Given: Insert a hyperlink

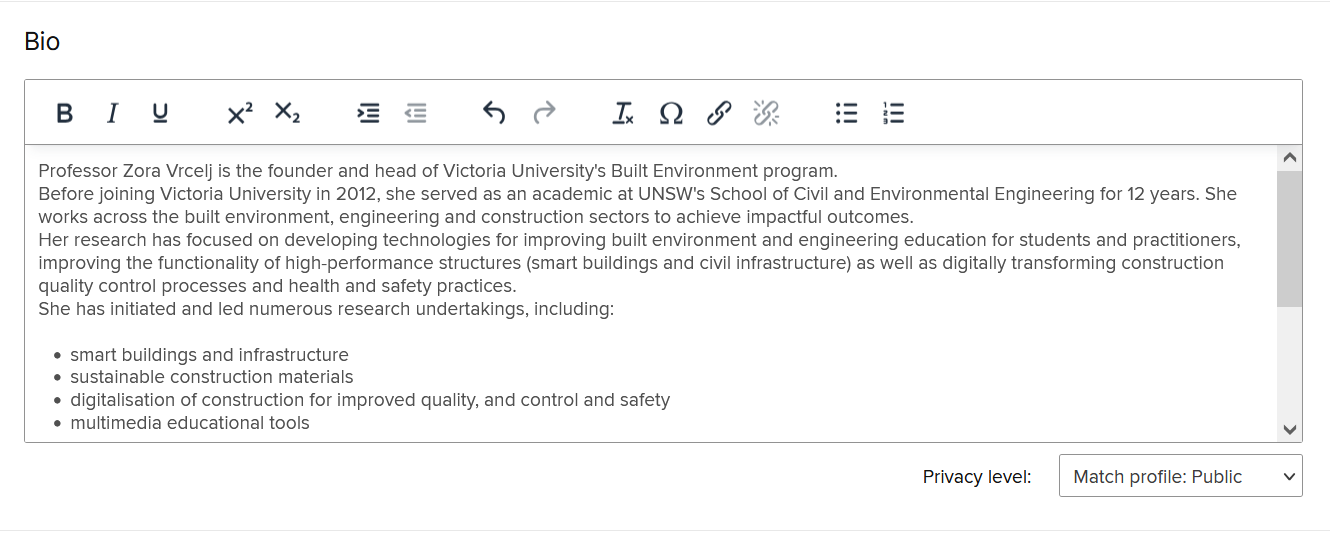Looking at the screenshot, I should (719, 113).
